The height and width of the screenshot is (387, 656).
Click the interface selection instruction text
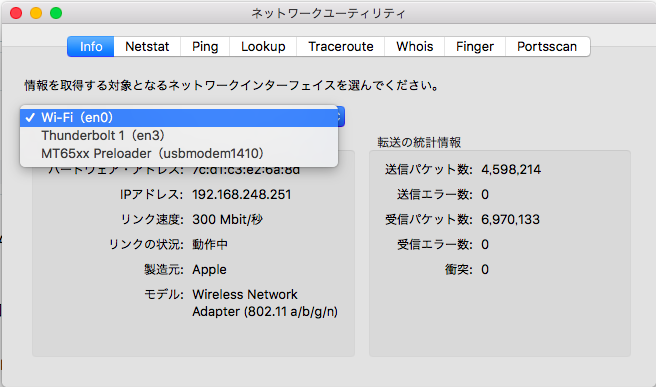(x=232, y=86)
